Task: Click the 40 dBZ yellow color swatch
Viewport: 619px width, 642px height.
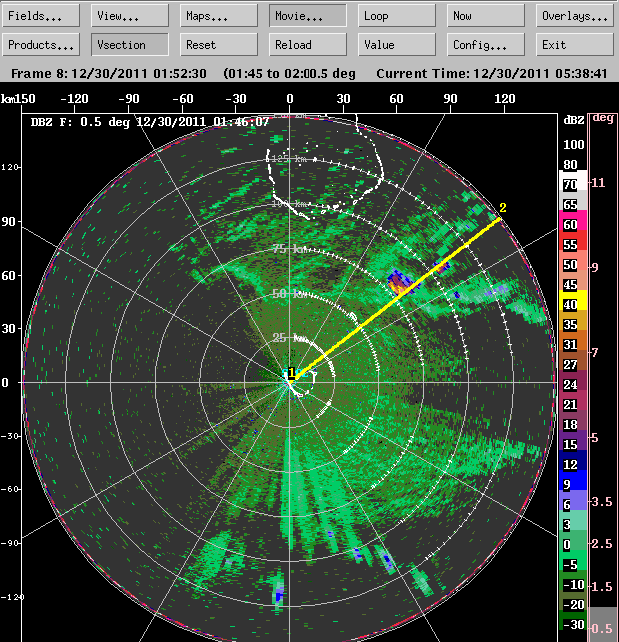Action: coord(573,301)
